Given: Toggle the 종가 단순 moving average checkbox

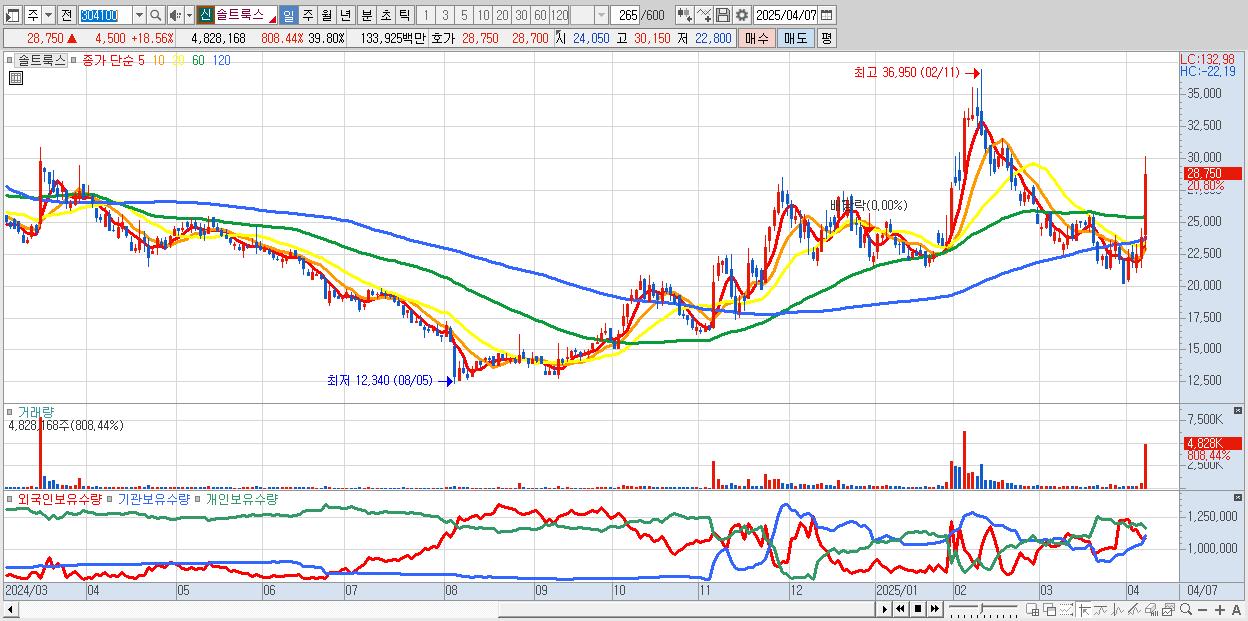Looking at the screenshot, I should (x=75, y=60).
